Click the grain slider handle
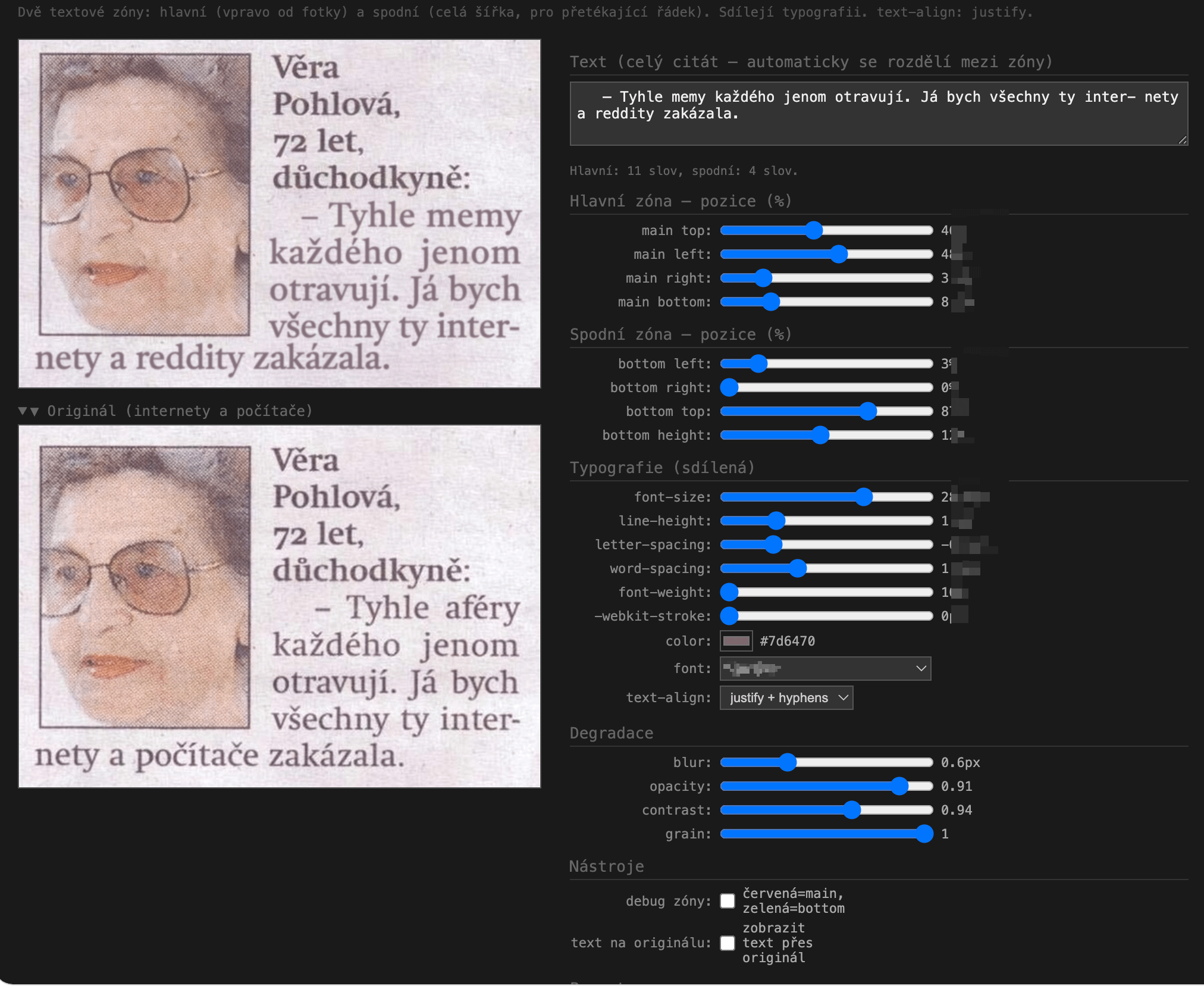The width and height of the screenshot is (1204, 989). click(924, 834)
